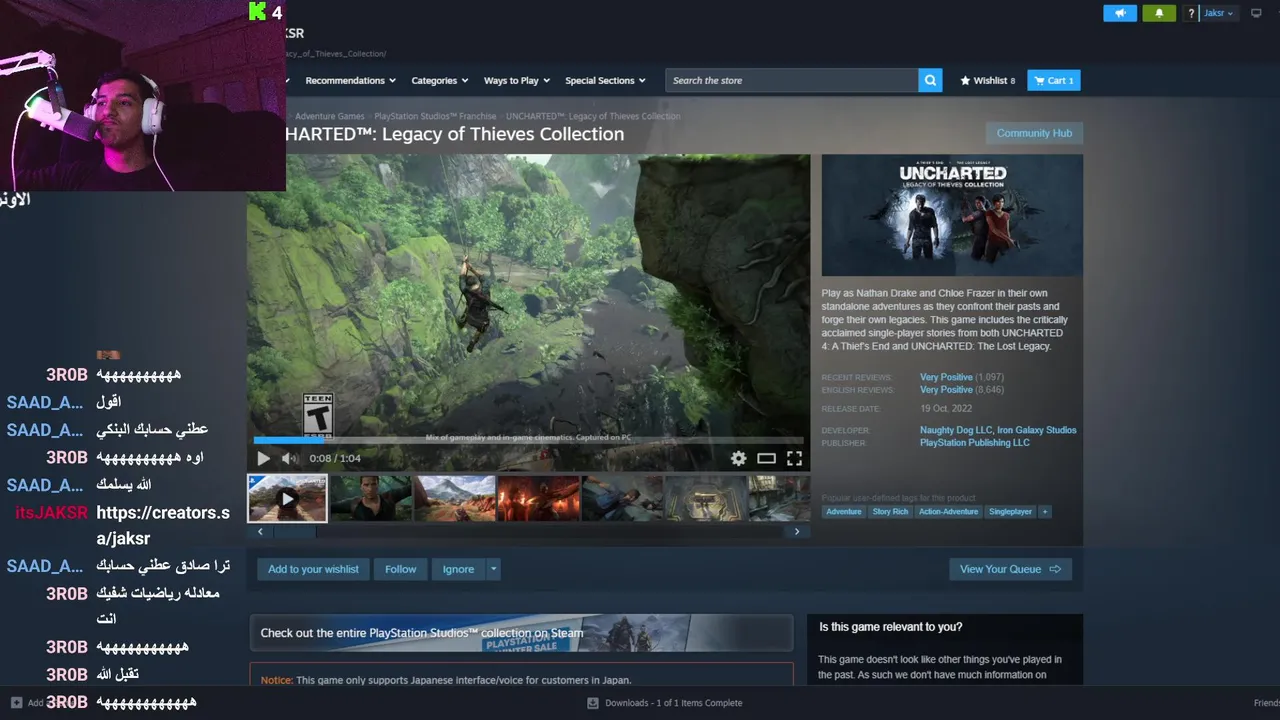This screenshot has height=720, width=1280.
Task: Select the Singleplayer tag
Action: point(1010,511)
